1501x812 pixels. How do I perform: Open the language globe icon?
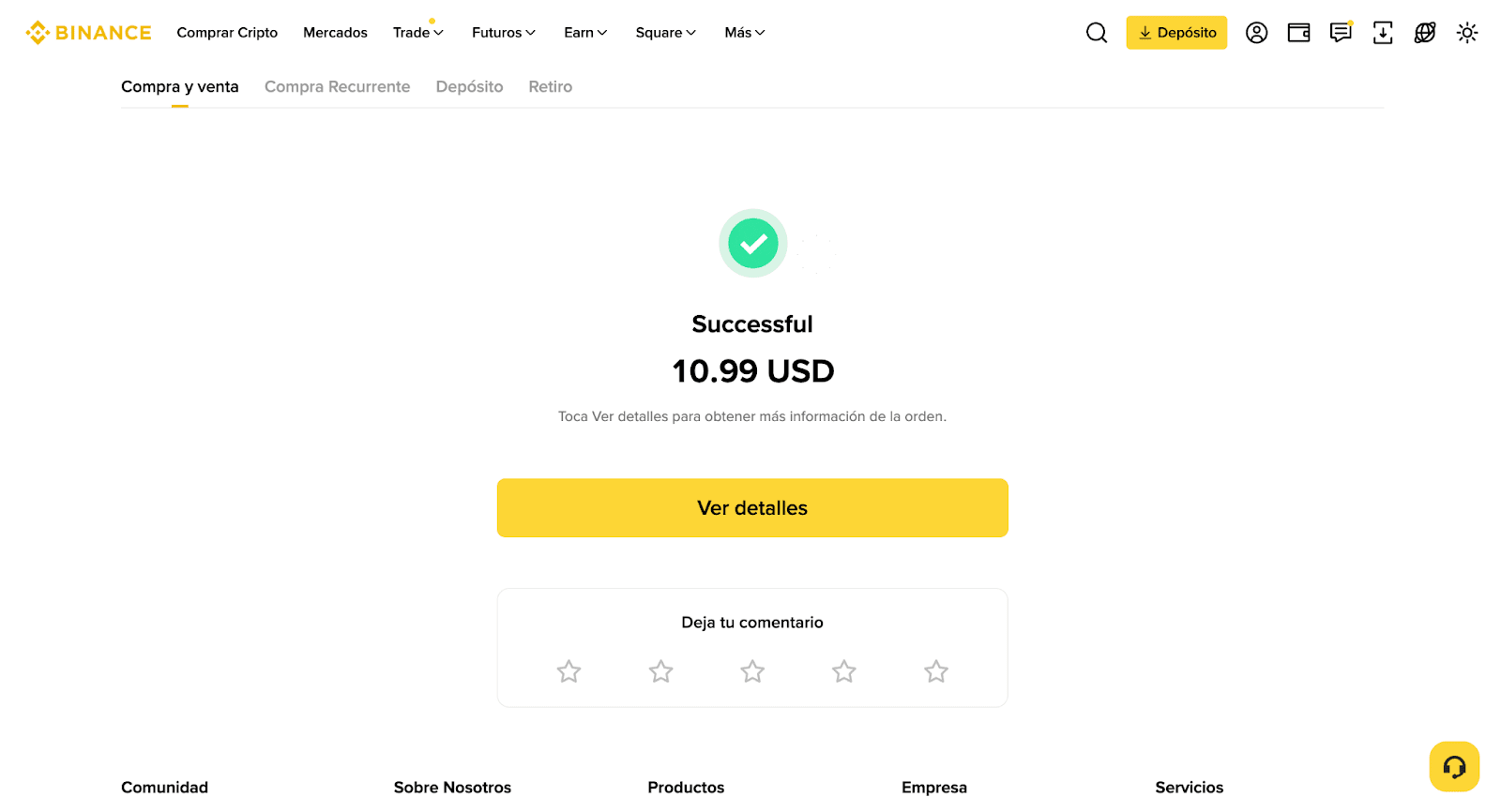click(x=1425, y=33)
